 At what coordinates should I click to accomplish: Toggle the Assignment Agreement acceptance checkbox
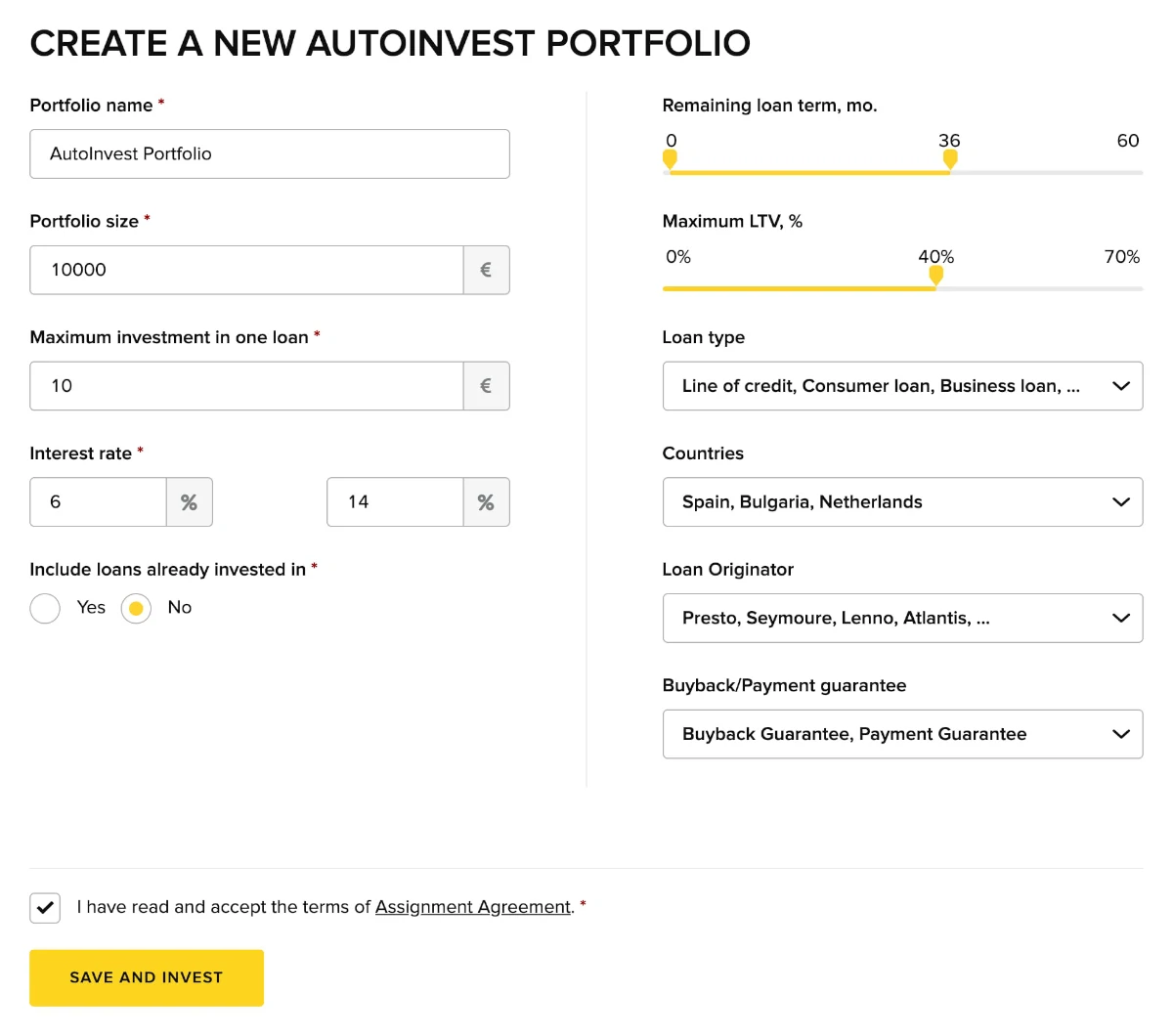(45, 908)
